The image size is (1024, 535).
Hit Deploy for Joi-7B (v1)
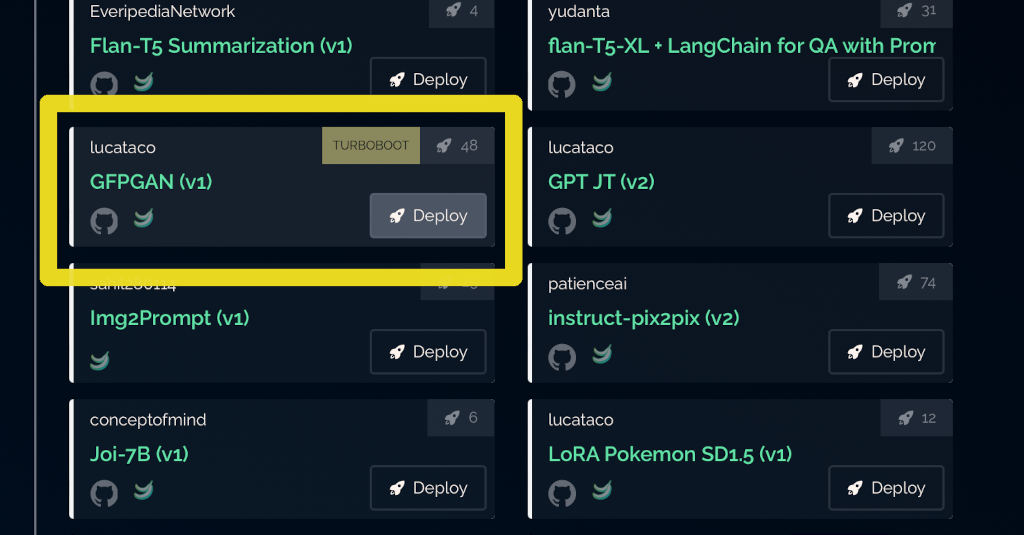tap(428, 488)
